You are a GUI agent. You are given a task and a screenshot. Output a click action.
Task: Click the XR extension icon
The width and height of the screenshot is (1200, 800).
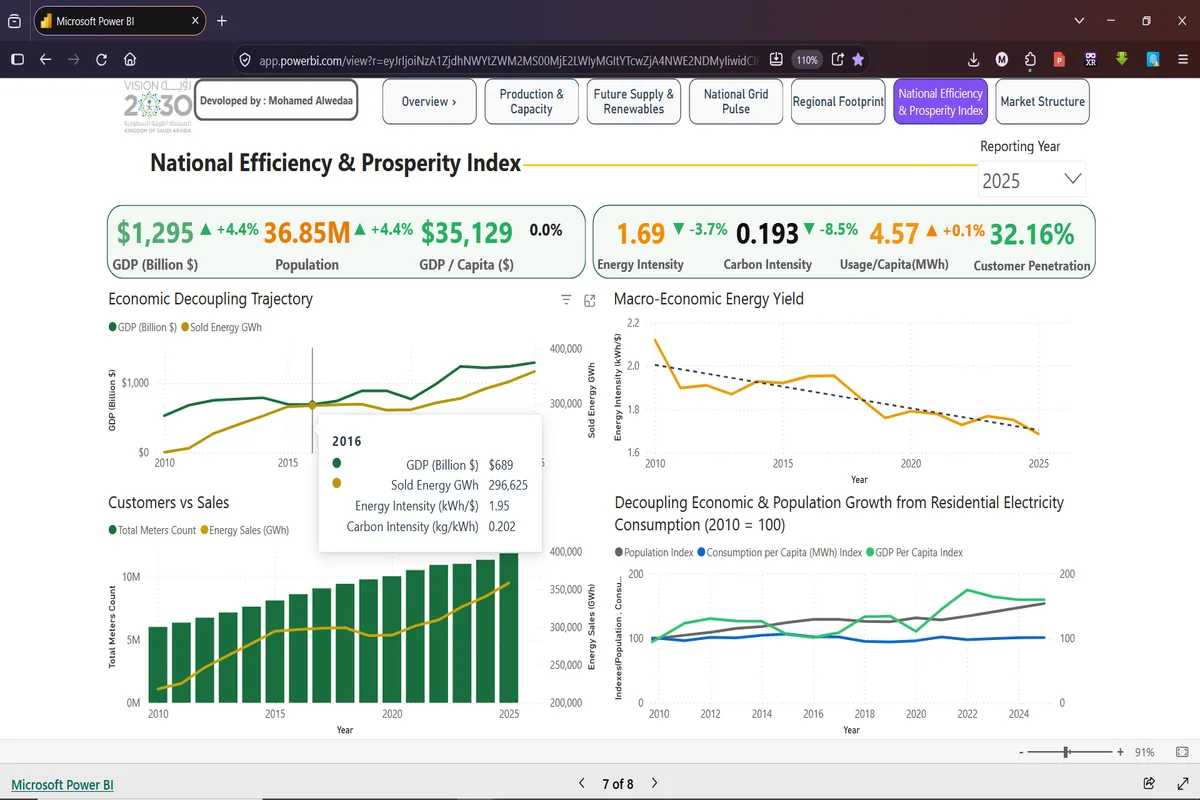pyautogui.click(x=1091, y=59)
